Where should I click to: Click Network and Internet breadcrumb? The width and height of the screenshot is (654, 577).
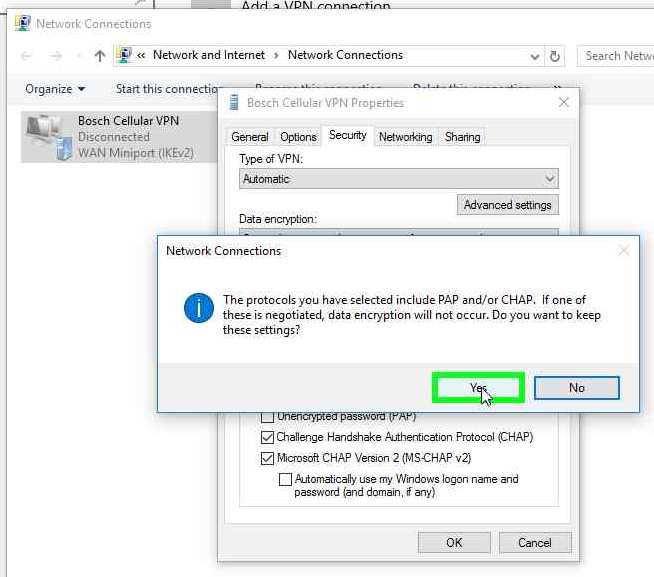point(209,55)
